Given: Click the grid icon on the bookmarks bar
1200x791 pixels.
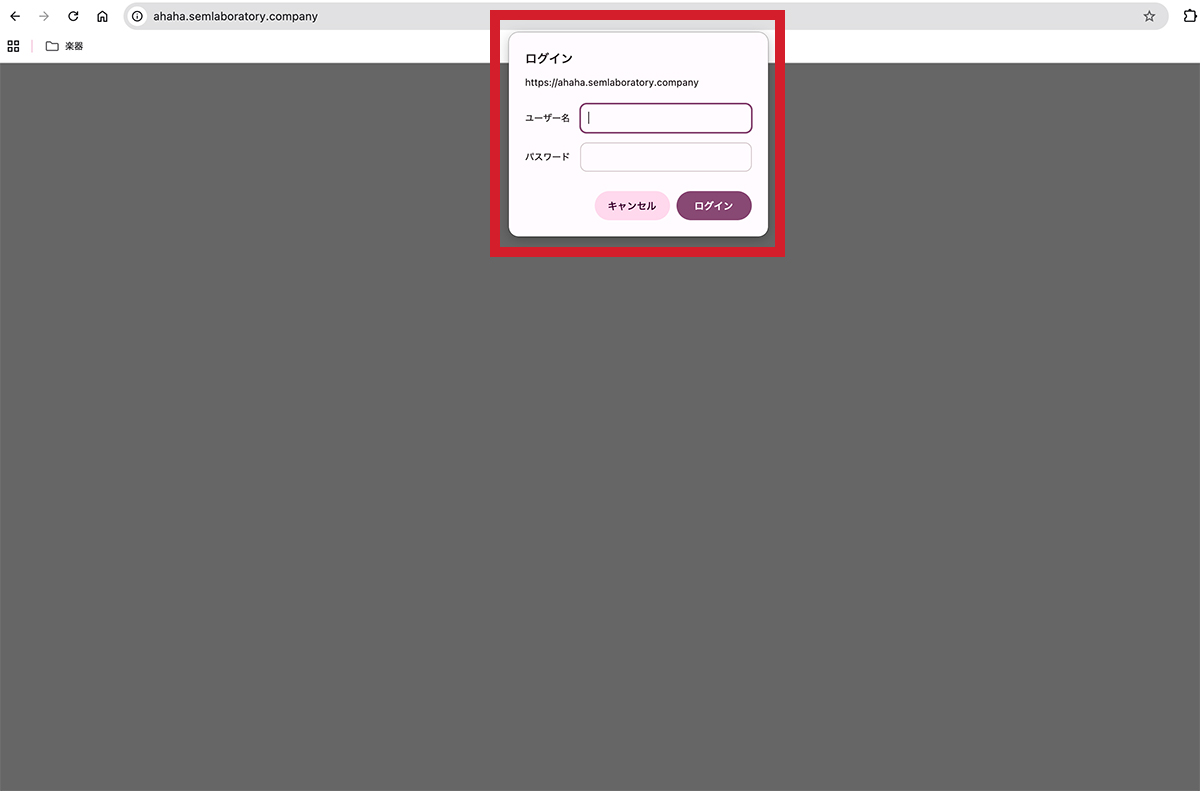Looking at the screenshot, I should point(13,46).
